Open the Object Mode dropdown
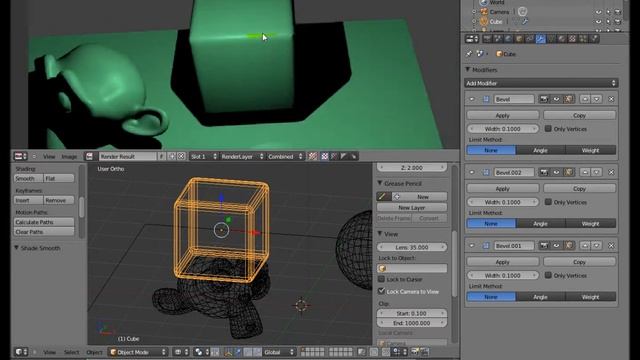The image size is (640, 360). [138, 352]
